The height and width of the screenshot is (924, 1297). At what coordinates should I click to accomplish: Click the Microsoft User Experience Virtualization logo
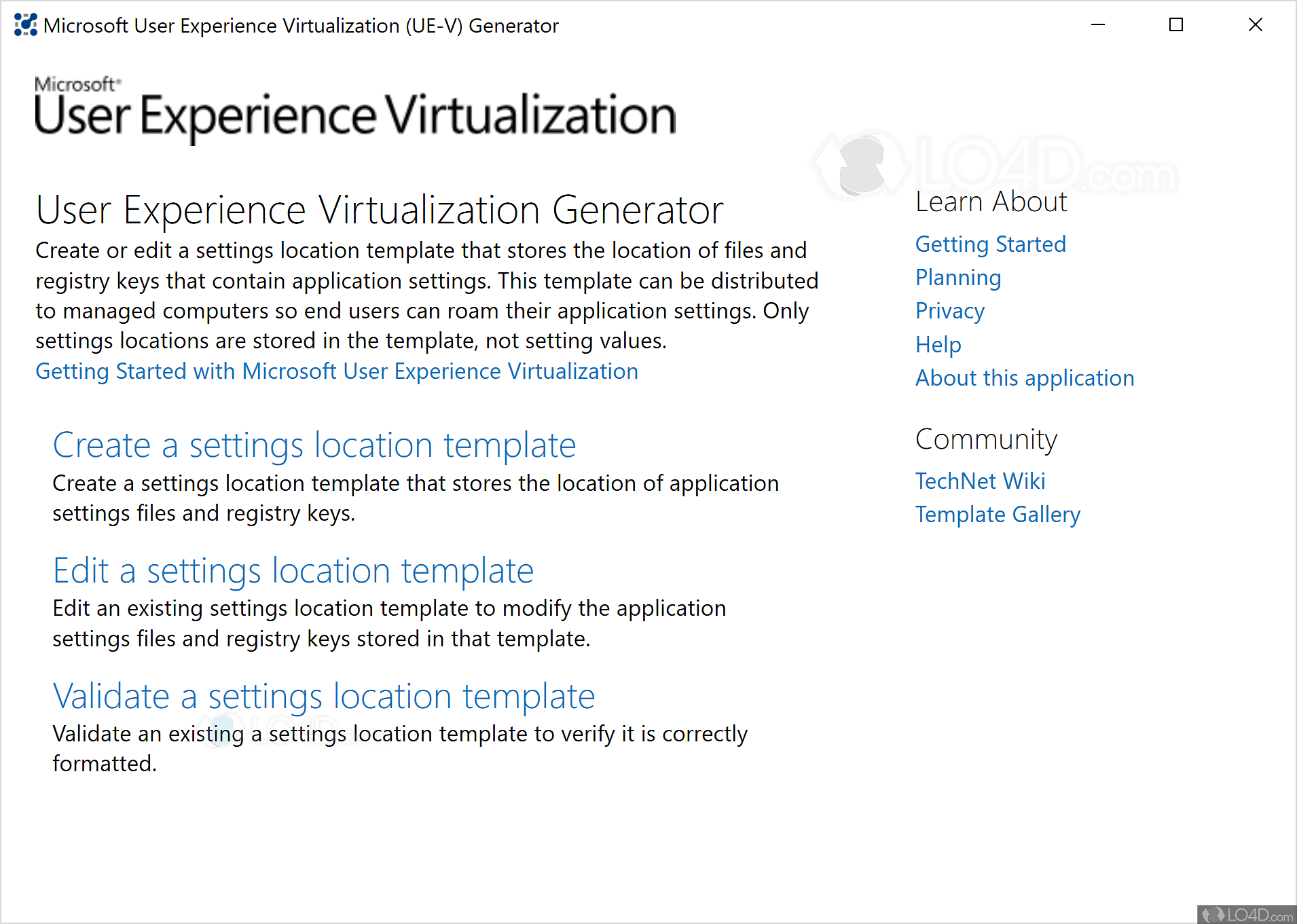tap(355, 109)
